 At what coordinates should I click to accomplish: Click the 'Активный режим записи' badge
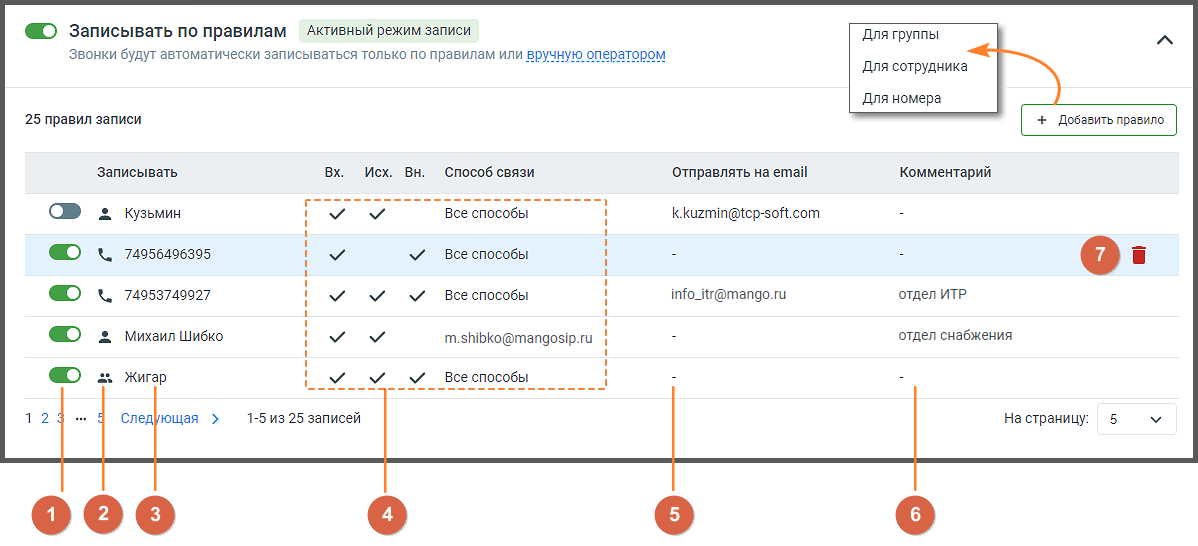tap(389, 31)
